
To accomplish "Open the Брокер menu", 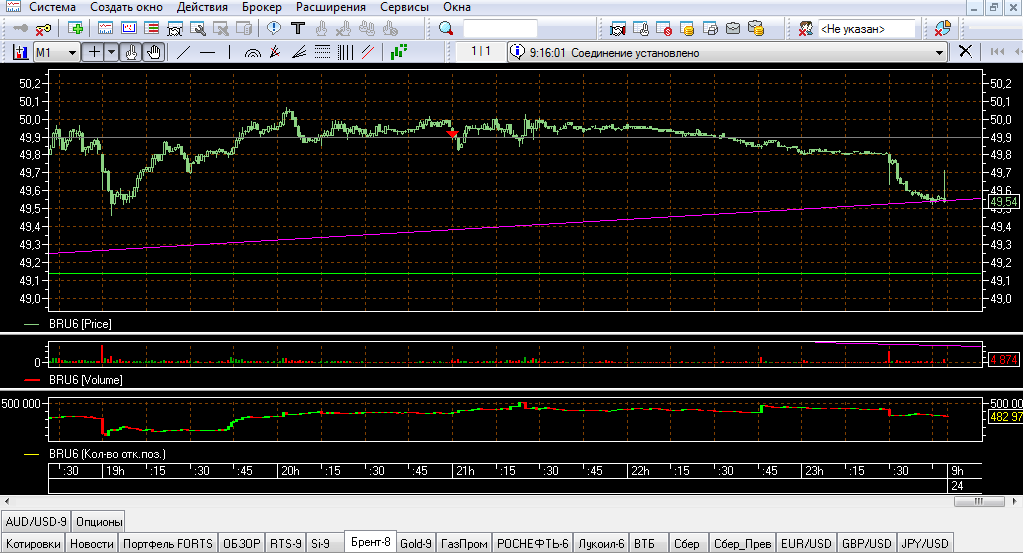I will click(x=262, y=7).
